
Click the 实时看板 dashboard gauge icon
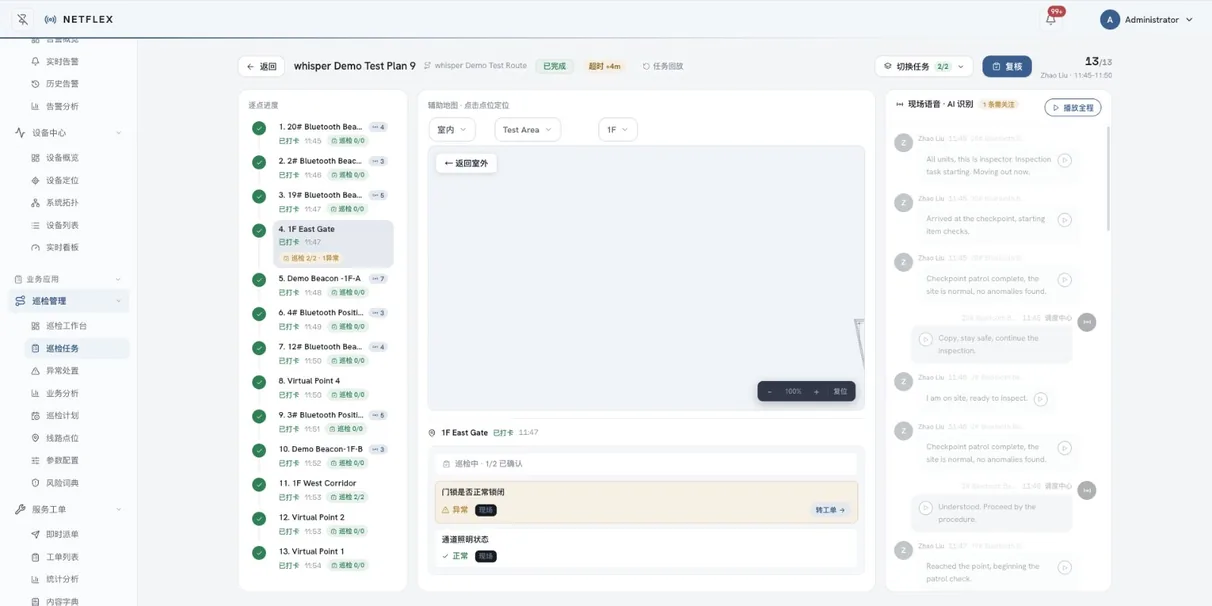(x=35, y=247)
